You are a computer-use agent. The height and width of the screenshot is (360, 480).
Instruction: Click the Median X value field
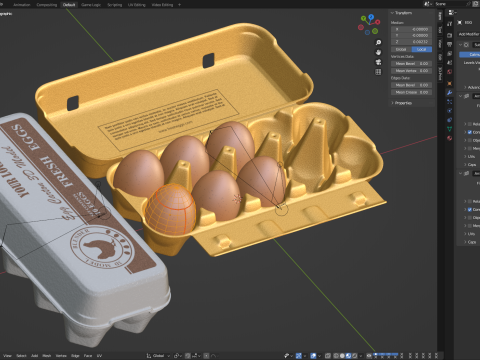coord(411,29)
